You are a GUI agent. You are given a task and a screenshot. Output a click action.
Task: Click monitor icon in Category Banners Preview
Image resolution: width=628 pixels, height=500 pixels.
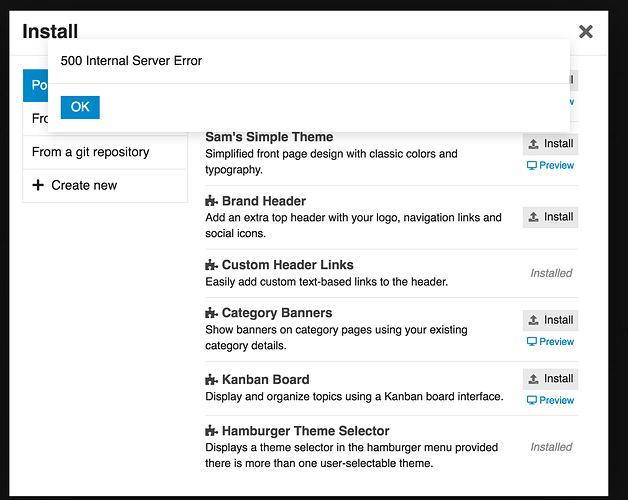click(x=531, y=342)
